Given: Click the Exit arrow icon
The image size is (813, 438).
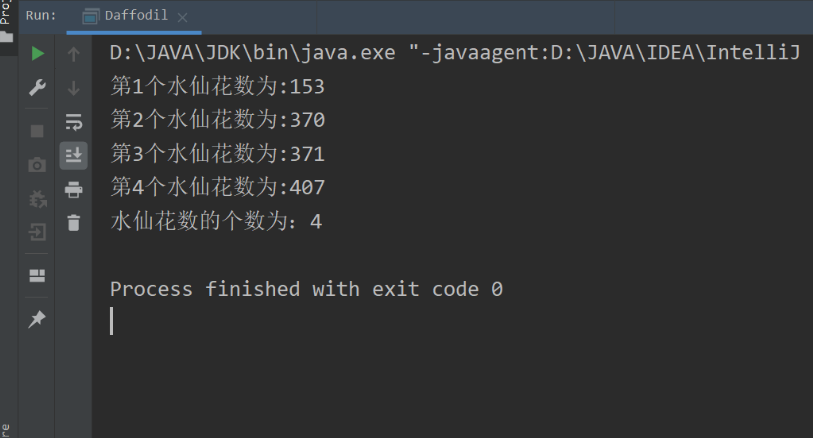Looking at the screenshot, I should coord(37,232).
